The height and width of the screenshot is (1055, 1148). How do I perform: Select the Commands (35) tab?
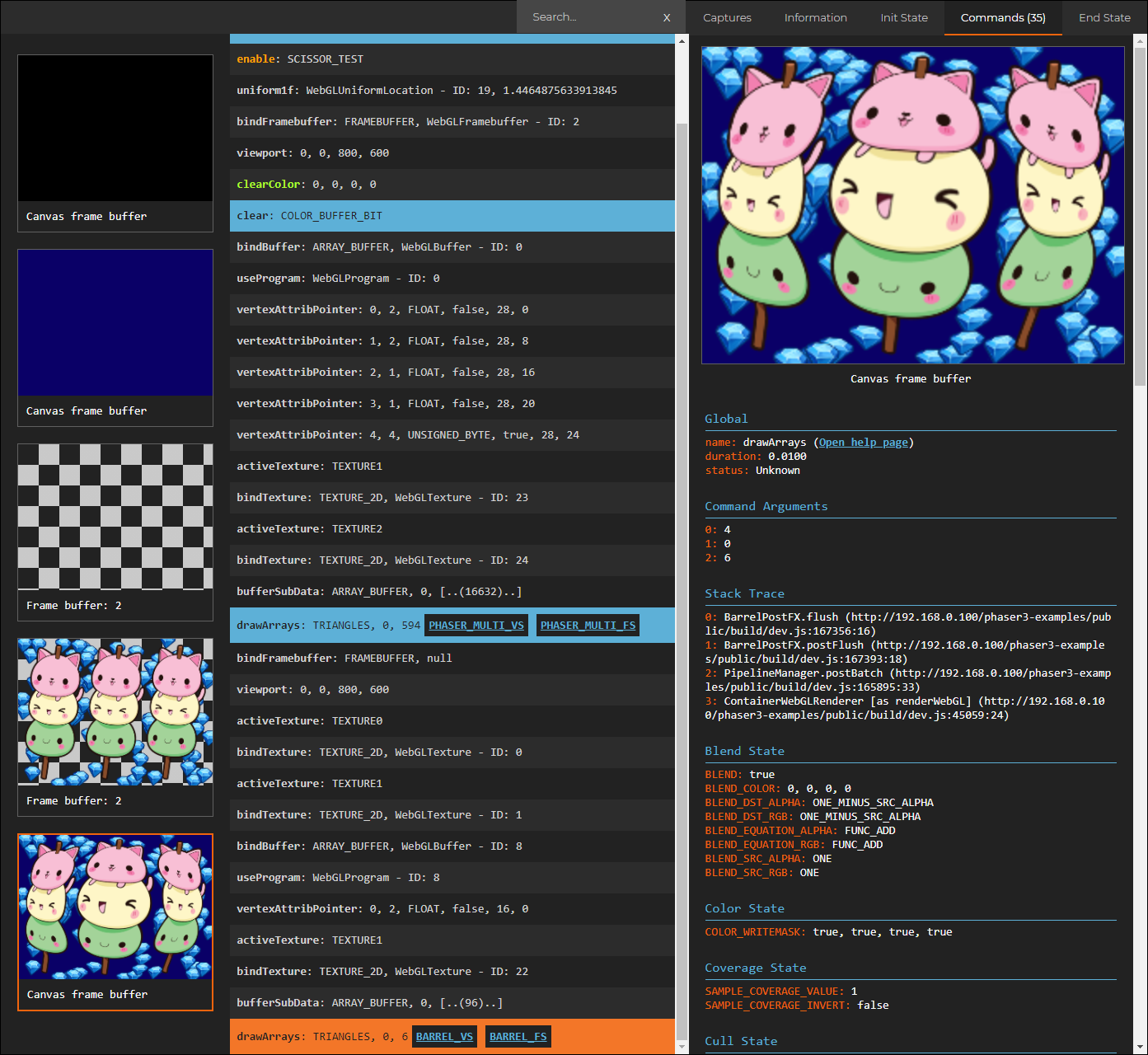point(1002,16)
